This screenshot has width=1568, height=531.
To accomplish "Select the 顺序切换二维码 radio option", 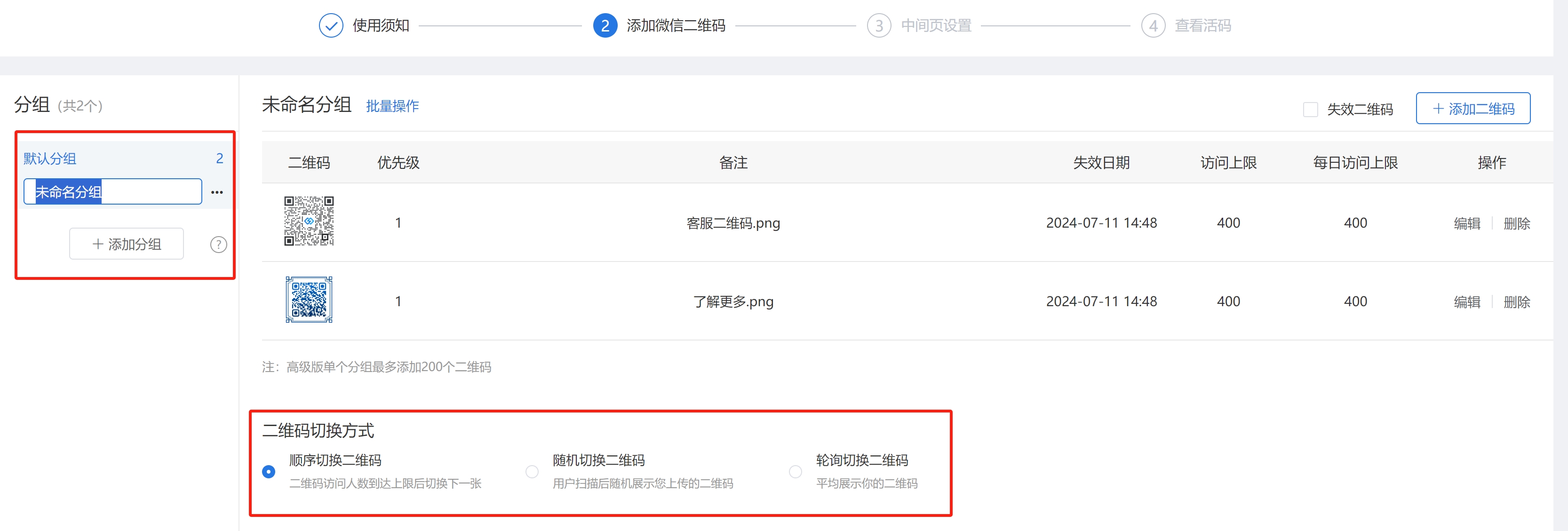I will (x=269, y=471).
